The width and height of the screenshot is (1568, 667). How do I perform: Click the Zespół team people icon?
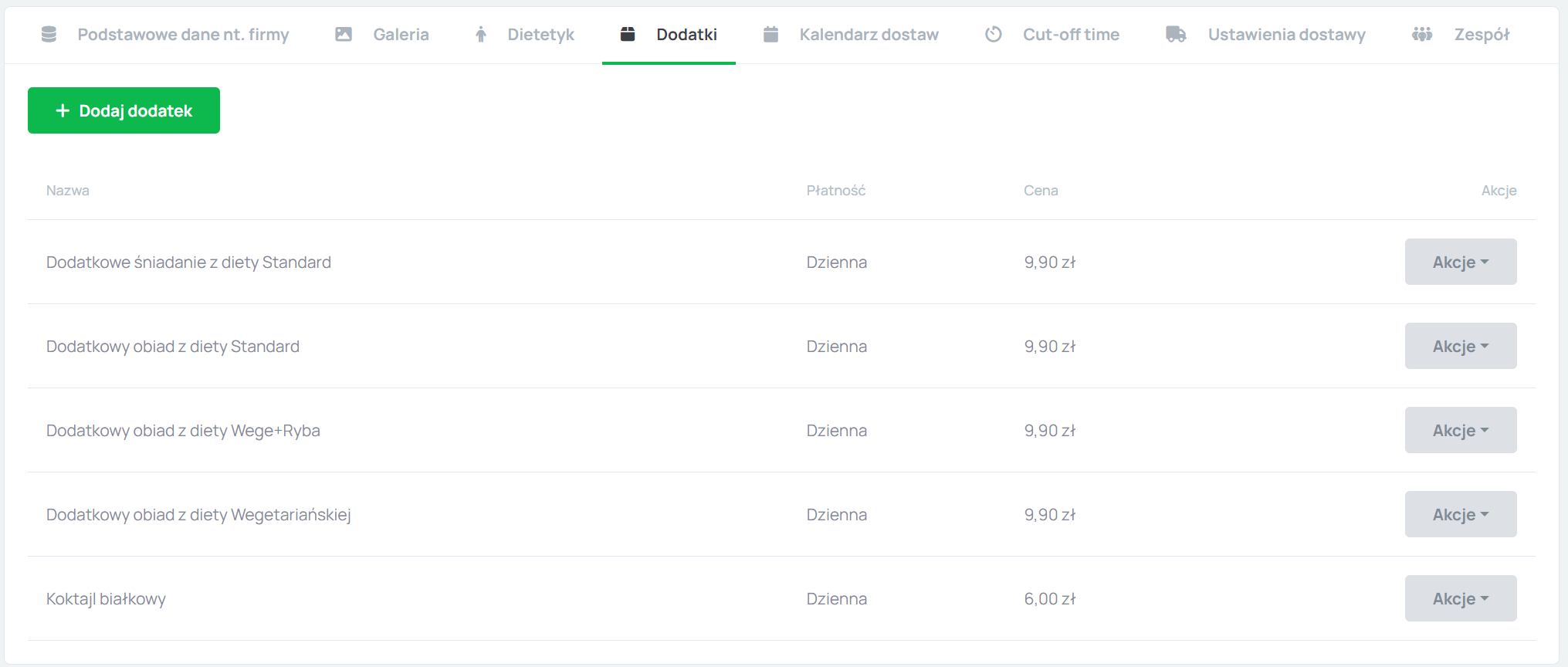1422,34
